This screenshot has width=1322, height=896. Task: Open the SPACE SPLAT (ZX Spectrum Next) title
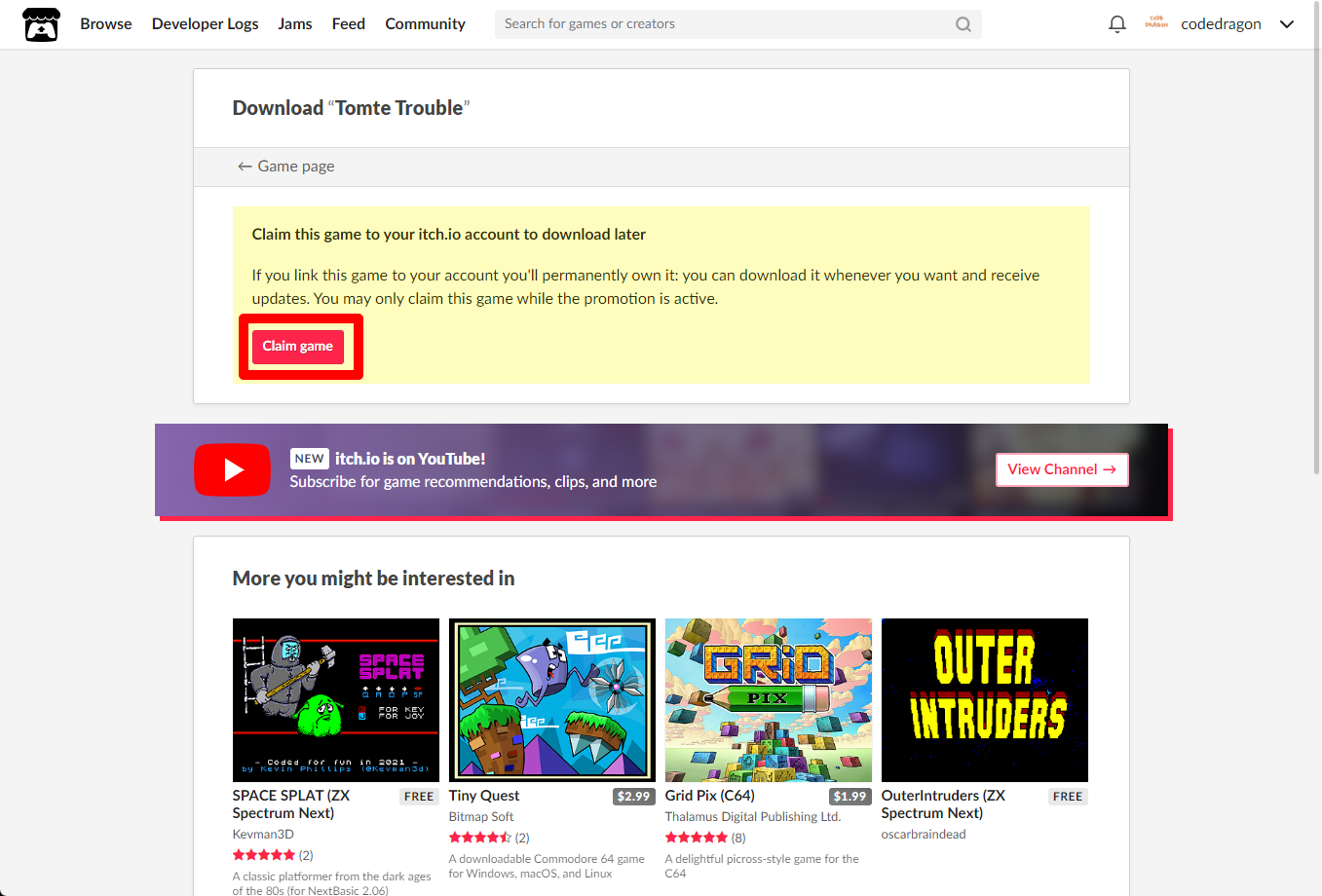point(291,804)
